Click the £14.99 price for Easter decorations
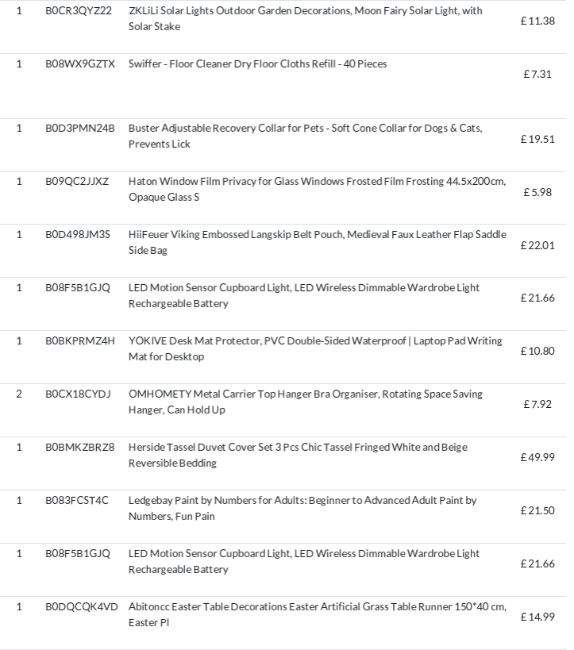The width and height of the screenshot is (574, 650). [537, 617]
